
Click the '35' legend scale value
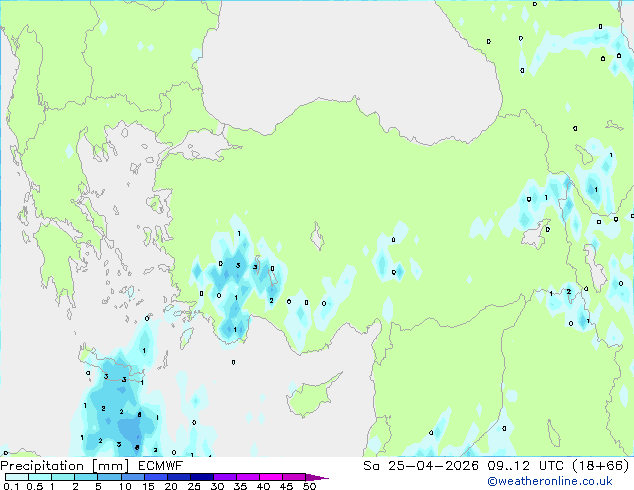(x=240, y=486)
